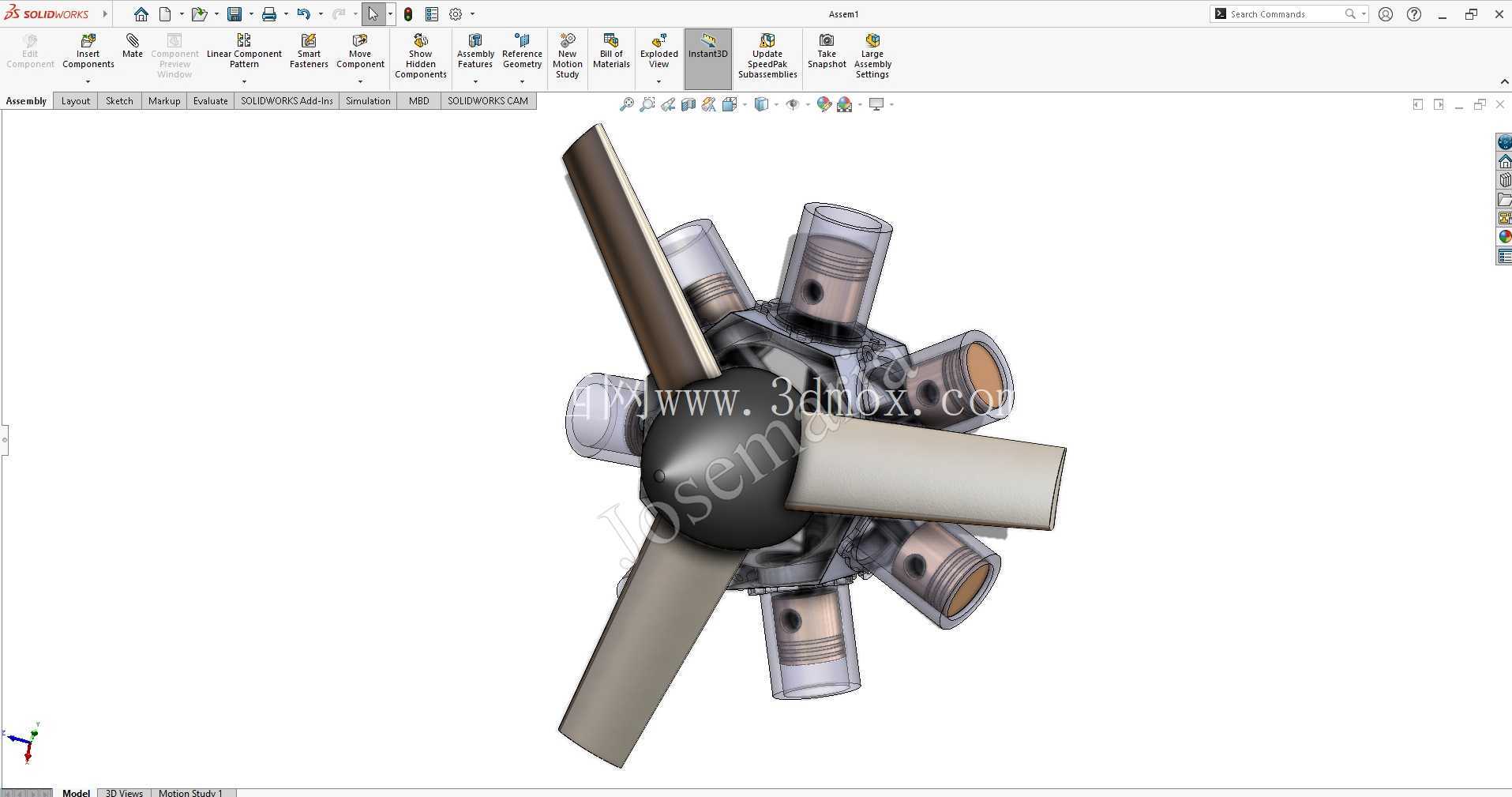Take Snapshot of the assembly

coord(827,51)
